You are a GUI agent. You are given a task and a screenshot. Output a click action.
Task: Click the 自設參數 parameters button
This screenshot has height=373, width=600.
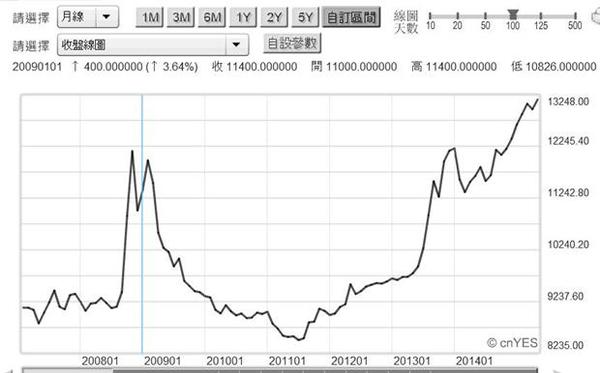[x=292, y=43]
